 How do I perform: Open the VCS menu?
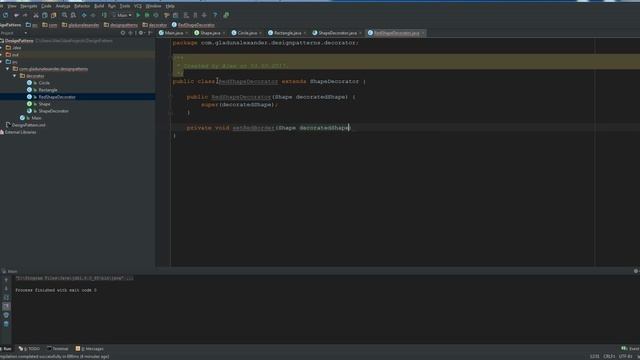138,6
